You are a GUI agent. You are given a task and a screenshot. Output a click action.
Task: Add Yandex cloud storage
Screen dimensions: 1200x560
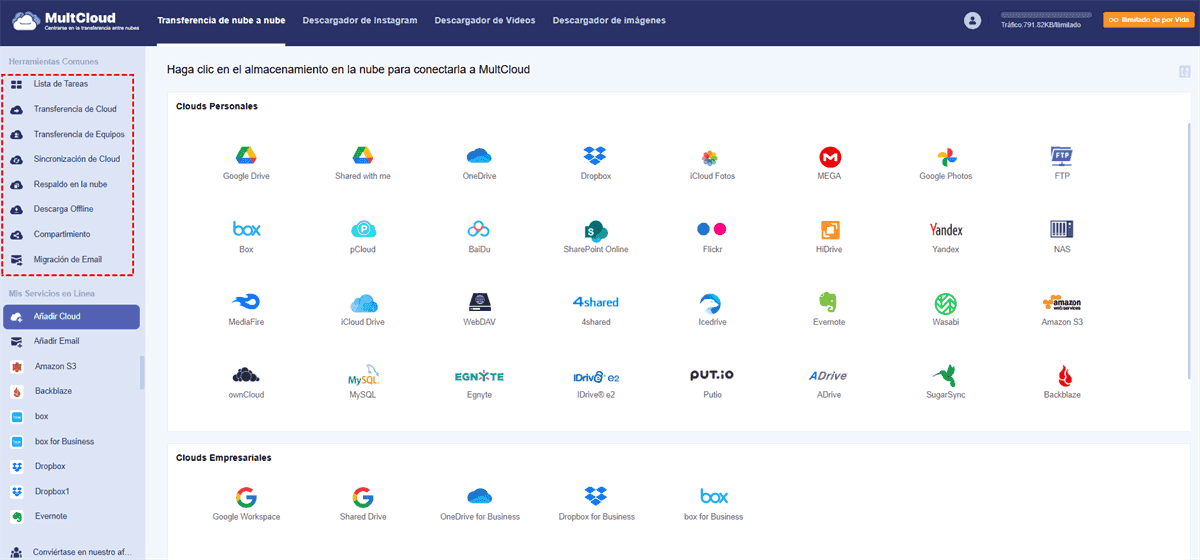tap(946, 236)
